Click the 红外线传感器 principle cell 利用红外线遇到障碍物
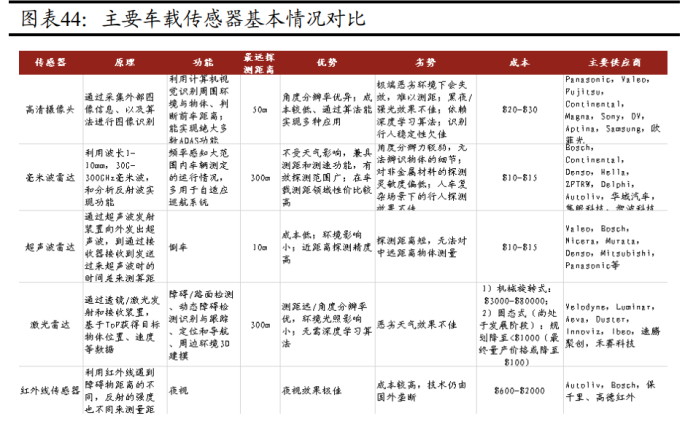 click(x=120, y=391)
